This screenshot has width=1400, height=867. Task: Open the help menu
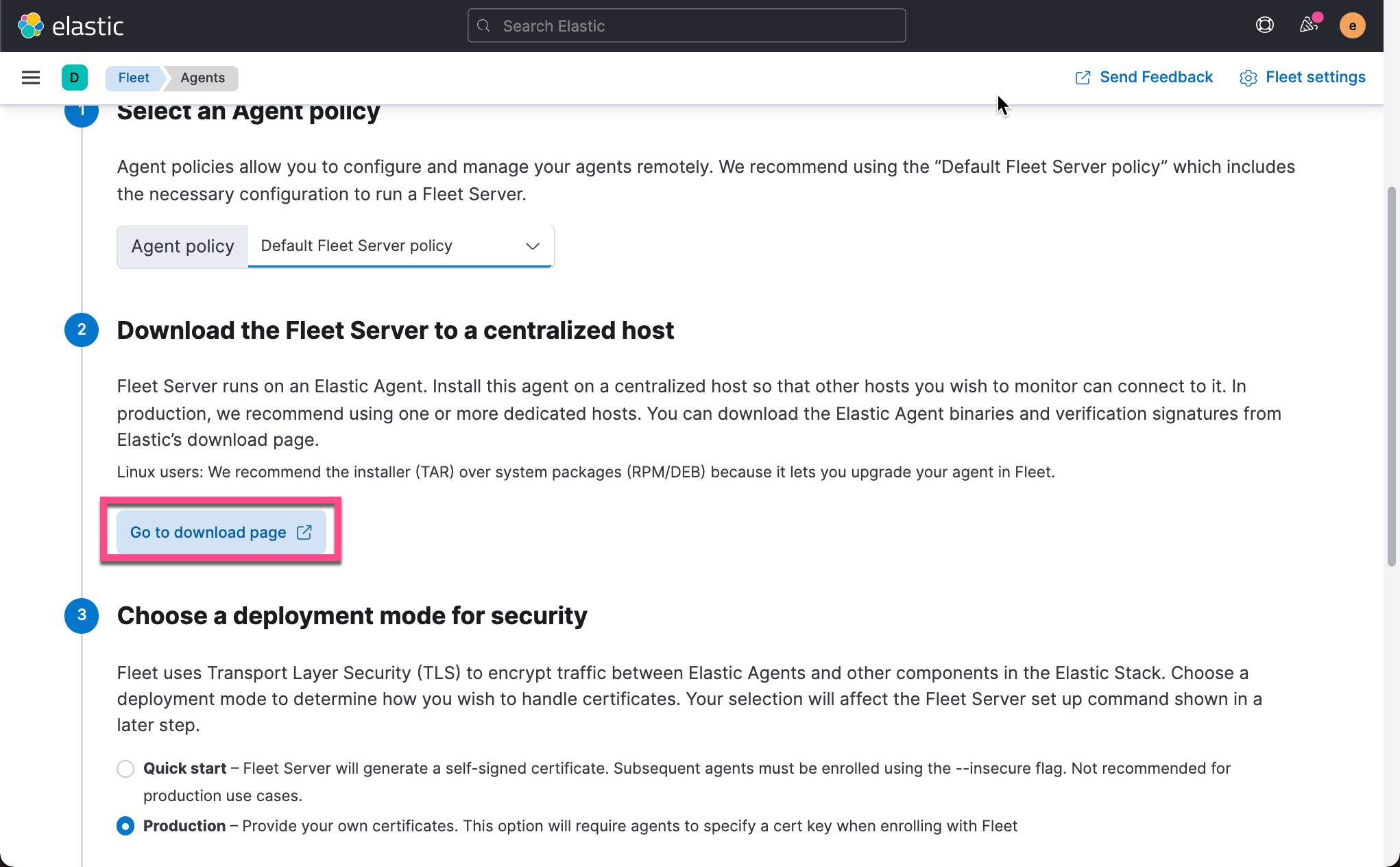pyautogui.click(x=1264, y=25)
